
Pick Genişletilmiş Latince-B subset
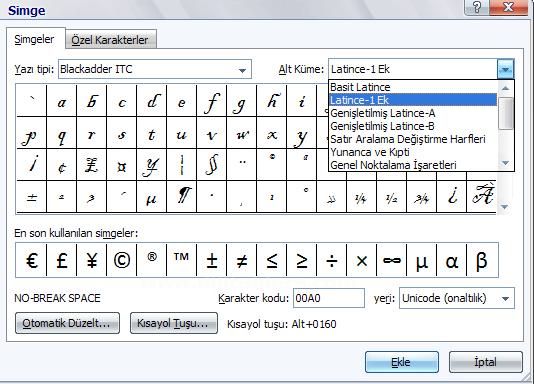tap(413, 126)
